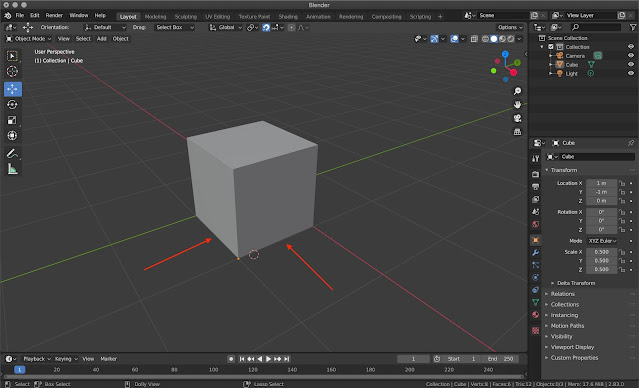Open the Object properties tab
This screenshot has height=388, width=639.
[535, 240]
